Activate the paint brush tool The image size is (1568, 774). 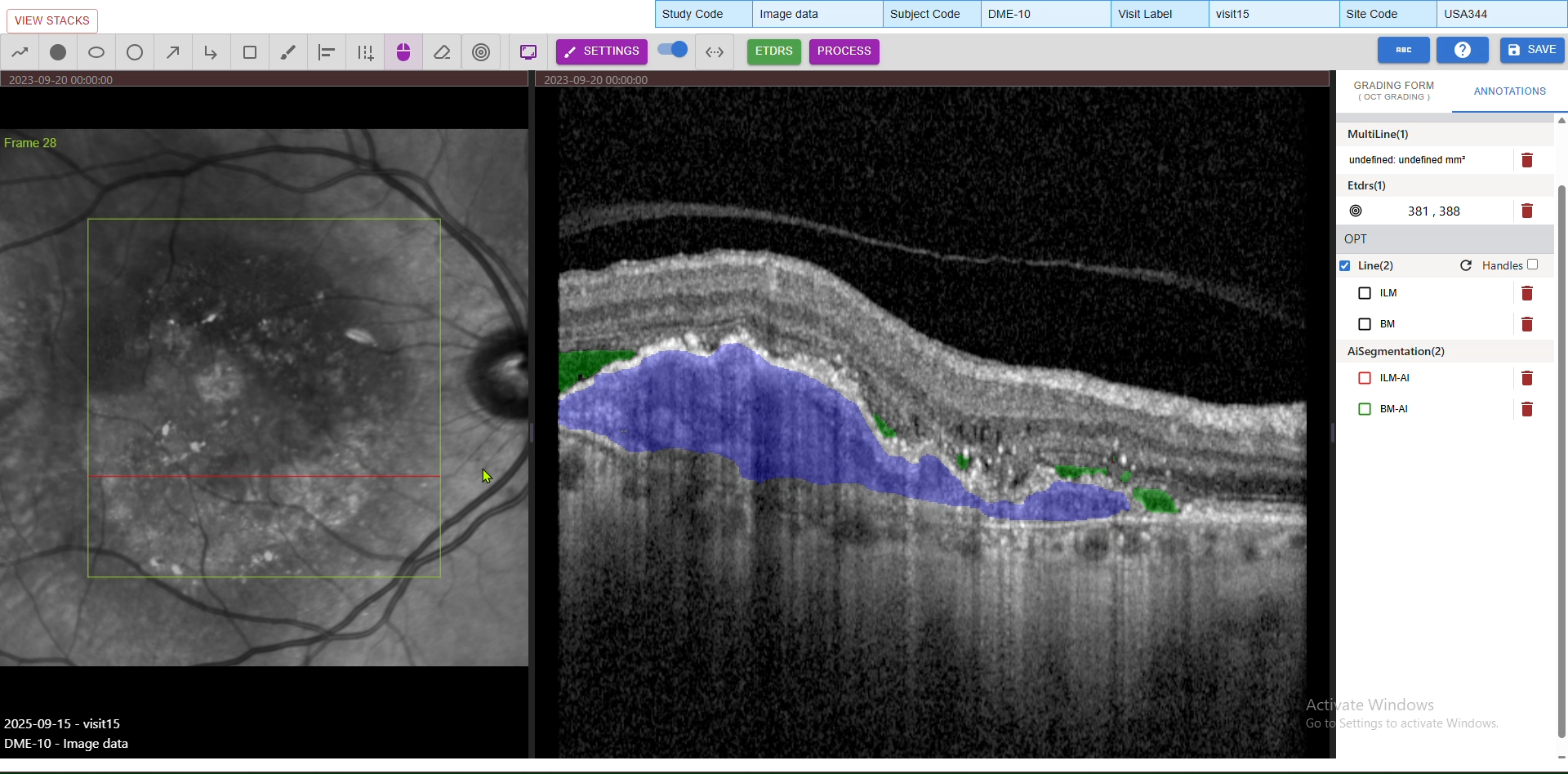(288, 52)
